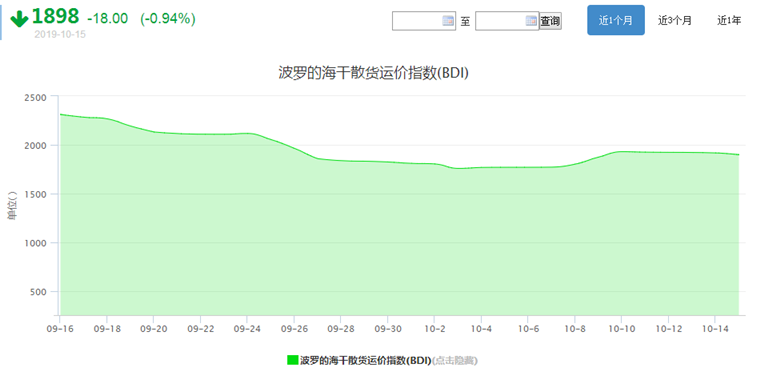Open calendar picker for end date
The image size is (760, 371).
click(x=531, y=21)
